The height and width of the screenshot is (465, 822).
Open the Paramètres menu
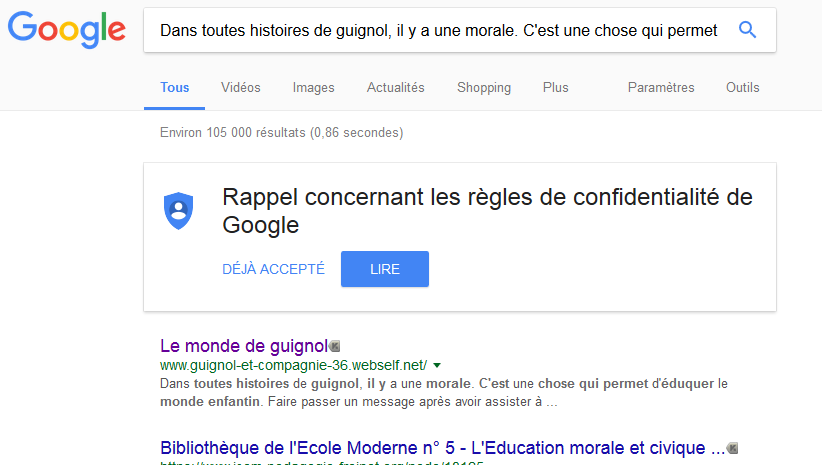[661, 88]
